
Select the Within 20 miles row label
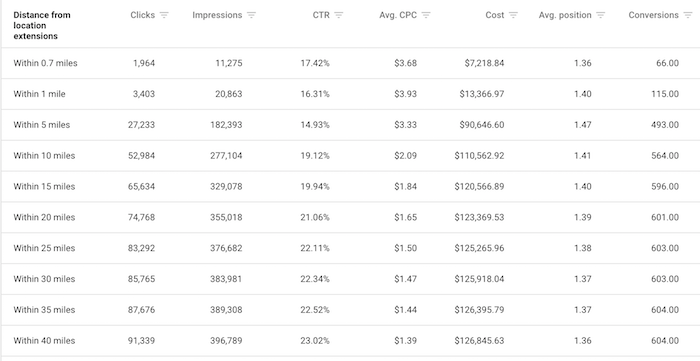[x=44, y=217]
